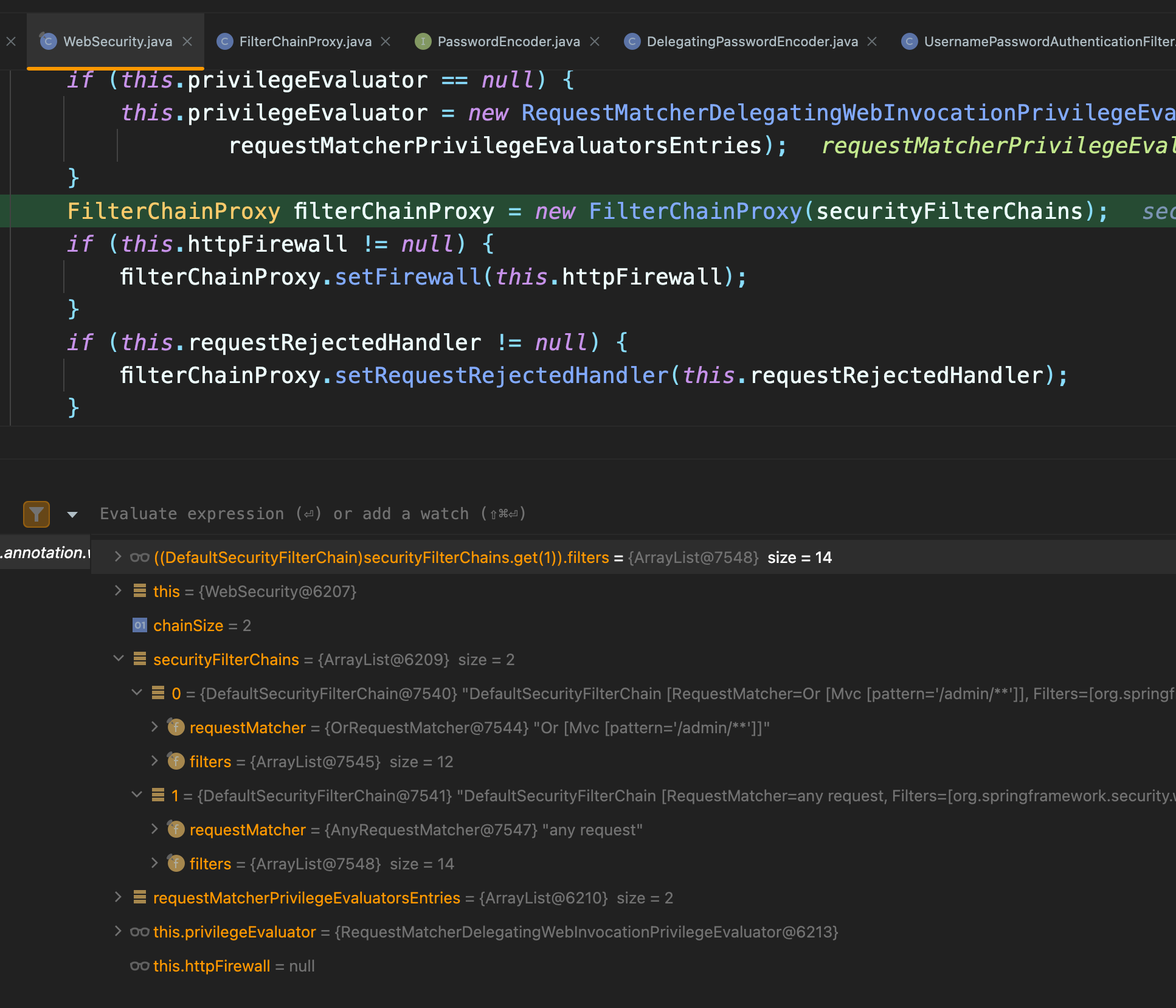
Task: Collapse the securityFilterChains variable node
Action: (x=118, y=659)
